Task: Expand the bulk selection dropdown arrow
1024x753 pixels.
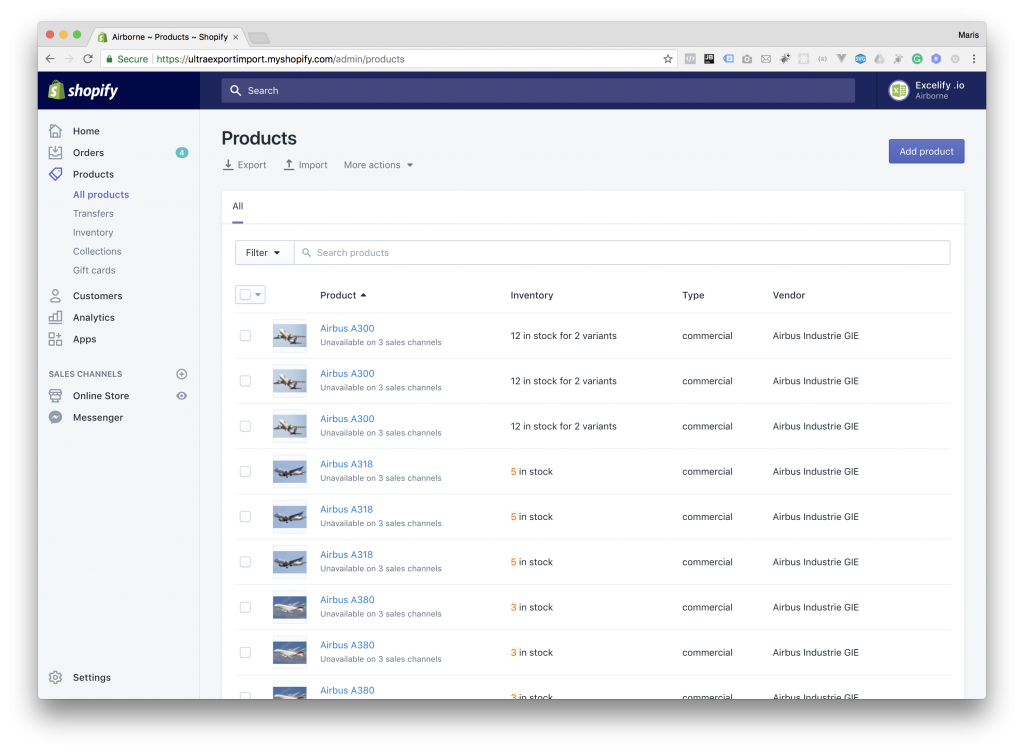Action: pos(261,294)
